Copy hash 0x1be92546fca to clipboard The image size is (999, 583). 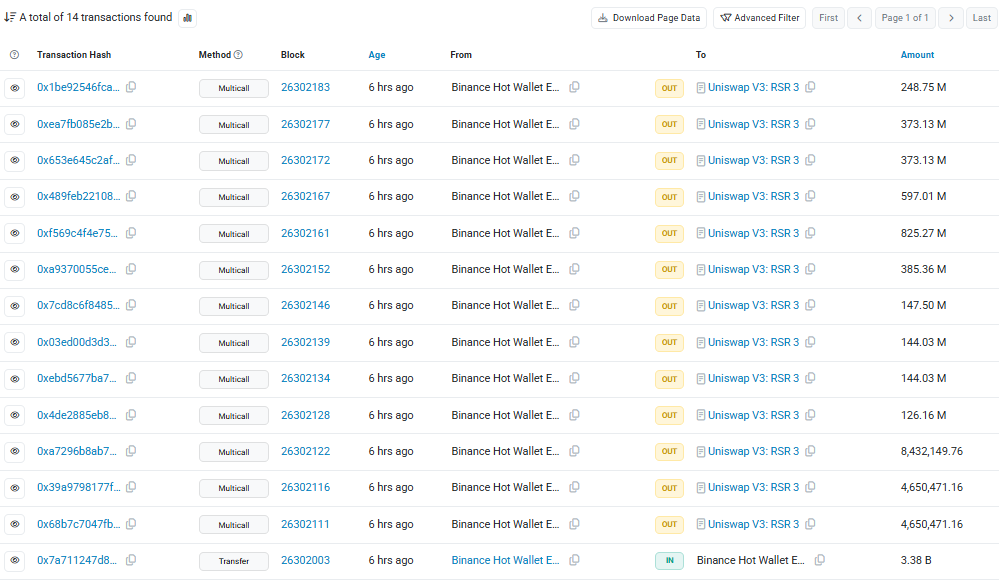coord(131,87)
